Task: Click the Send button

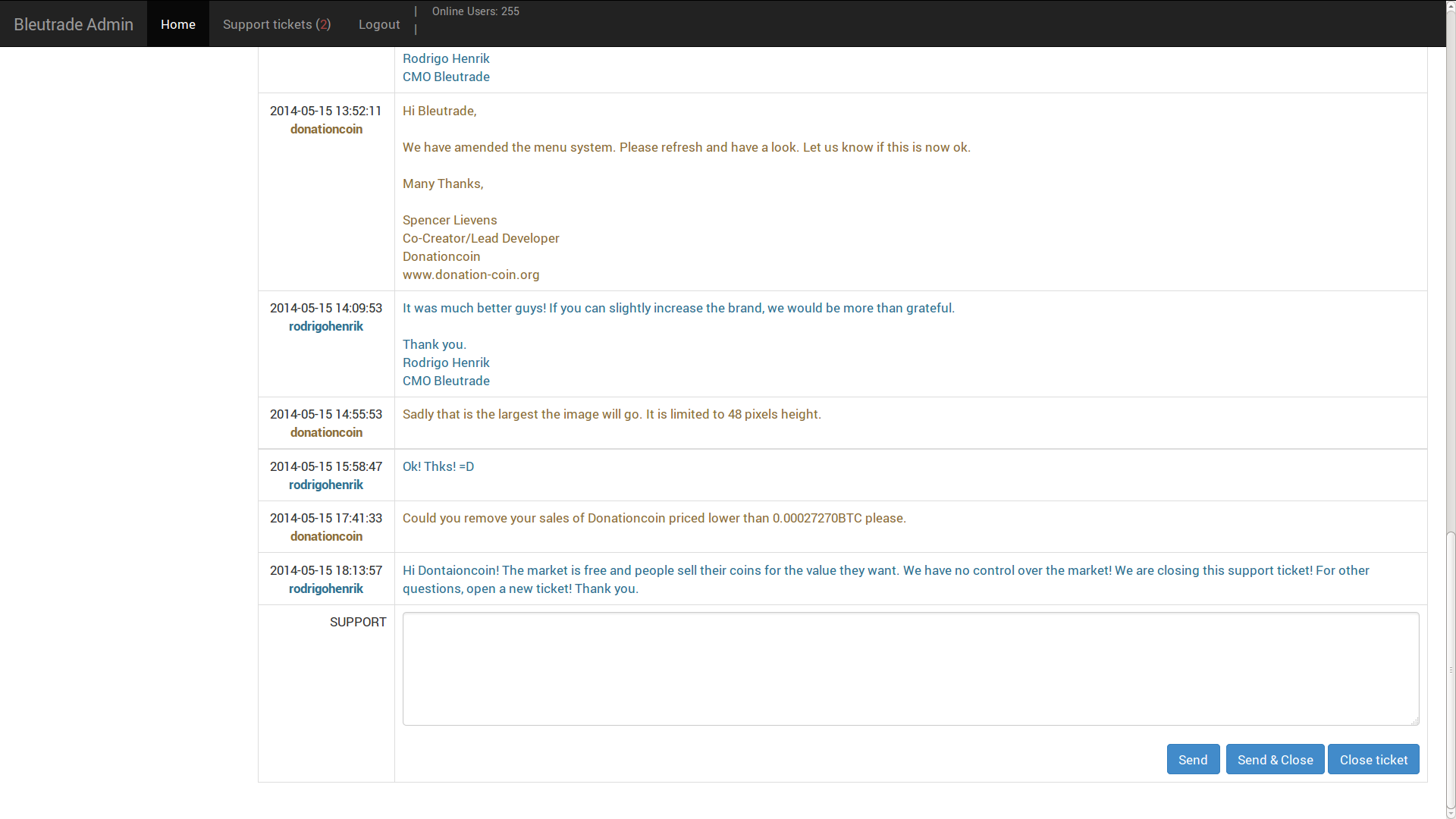Action: point(1193,759)
